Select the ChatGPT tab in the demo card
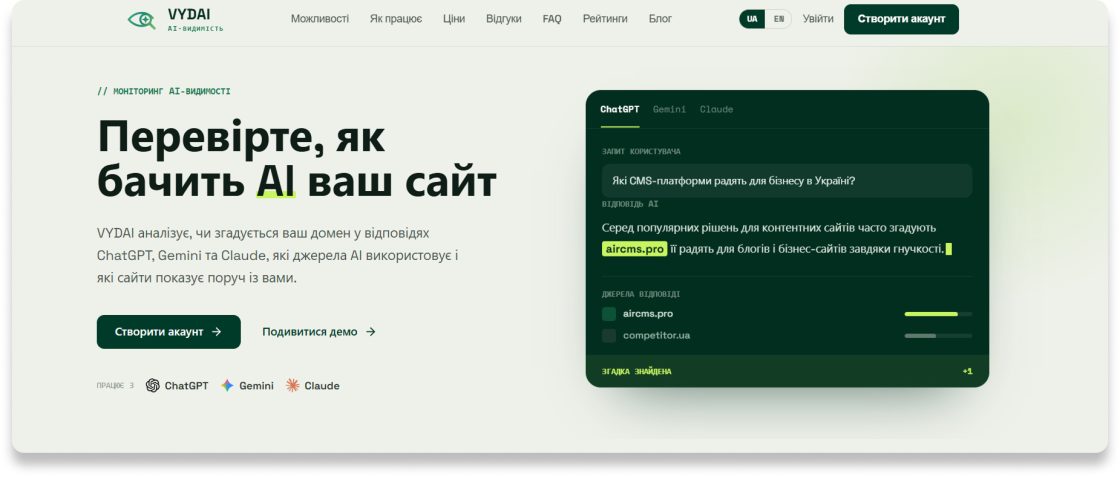Screen dimensions: 1120x477 tap(620, 110)
